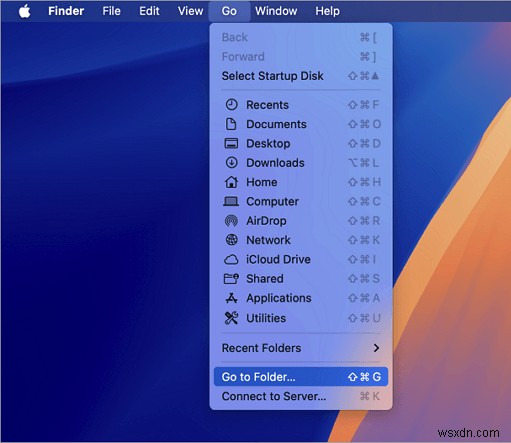This screenshot has height=443, width=511.
Task: Select the Shared menu entry
Action: (301, 278)
